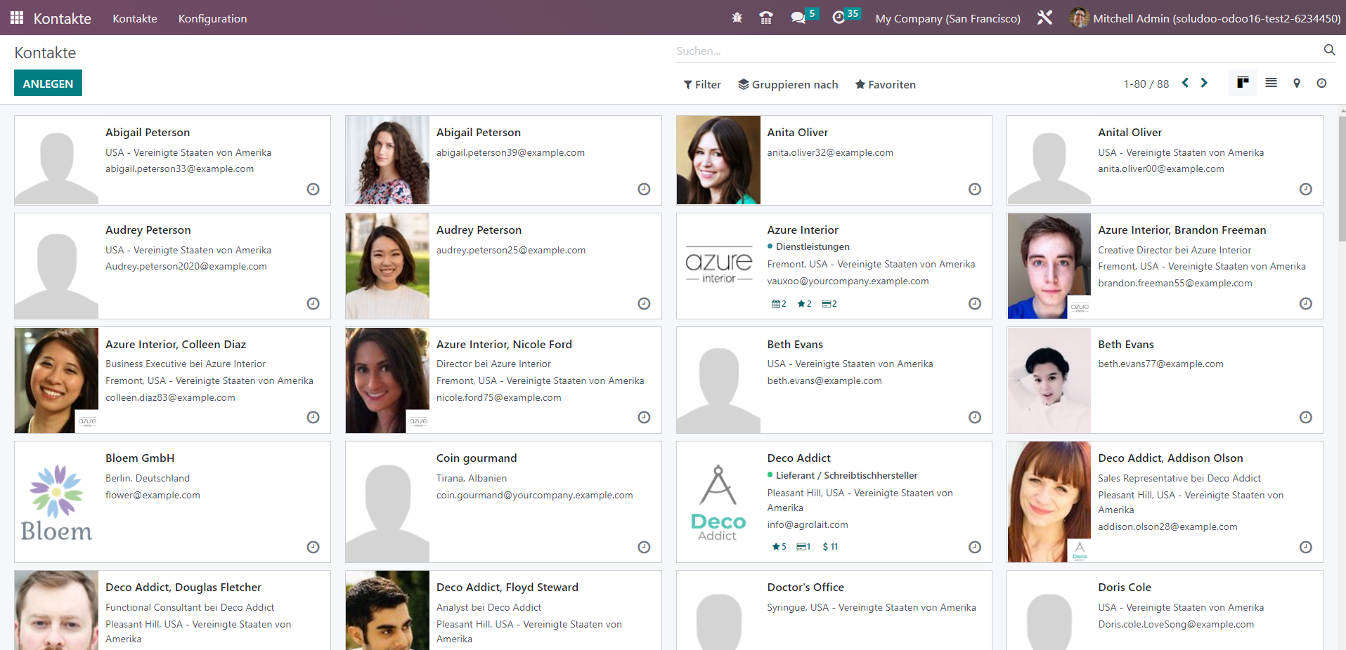1346x650 pixels.
Task: Open the Kontakte menu item
Action: (133, 18)
